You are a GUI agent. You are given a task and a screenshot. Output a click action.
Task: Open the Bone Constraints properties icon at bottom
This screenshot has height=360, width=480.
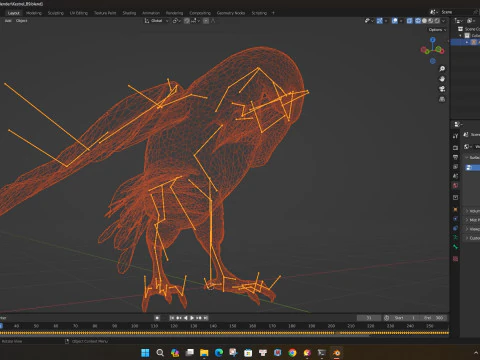click(x=455, y=259)
